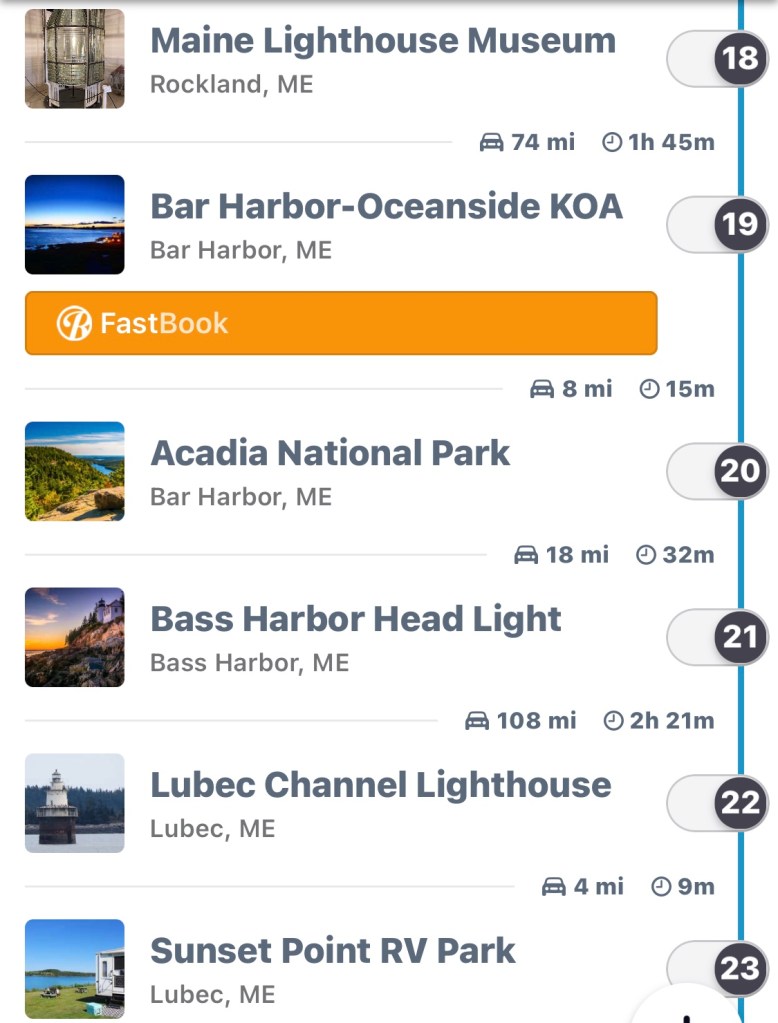Open Acadia National Park stop details

click(330, 453)
